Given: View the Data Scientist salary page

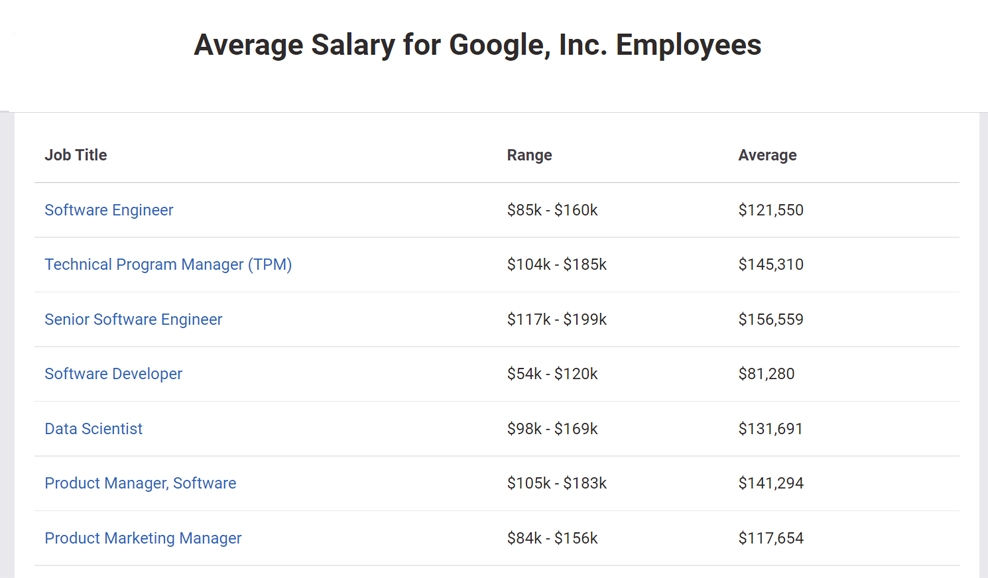Looking at the screenshot, I should pyautogui.click(x=93, y=428).
